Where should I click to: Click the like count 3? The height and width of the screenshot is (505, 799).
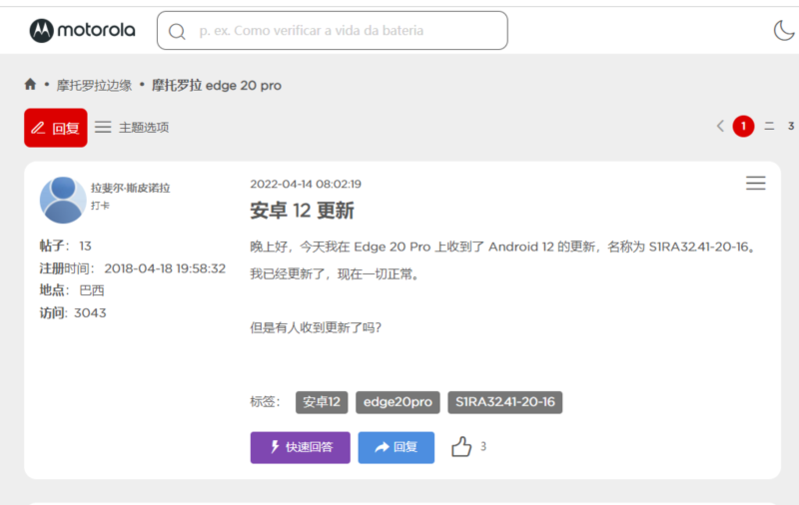coord(483,446)
